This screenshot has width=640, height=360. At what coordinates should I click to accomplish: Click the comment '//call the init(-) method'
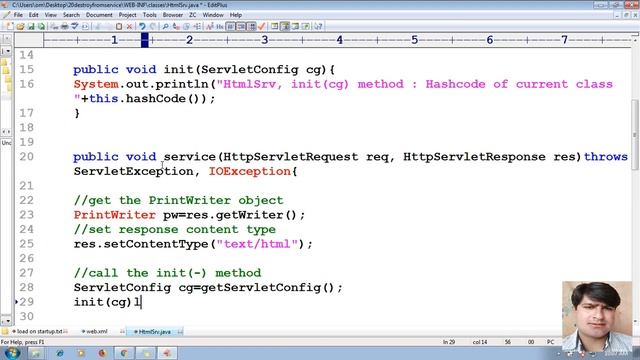tap(167, 273)
